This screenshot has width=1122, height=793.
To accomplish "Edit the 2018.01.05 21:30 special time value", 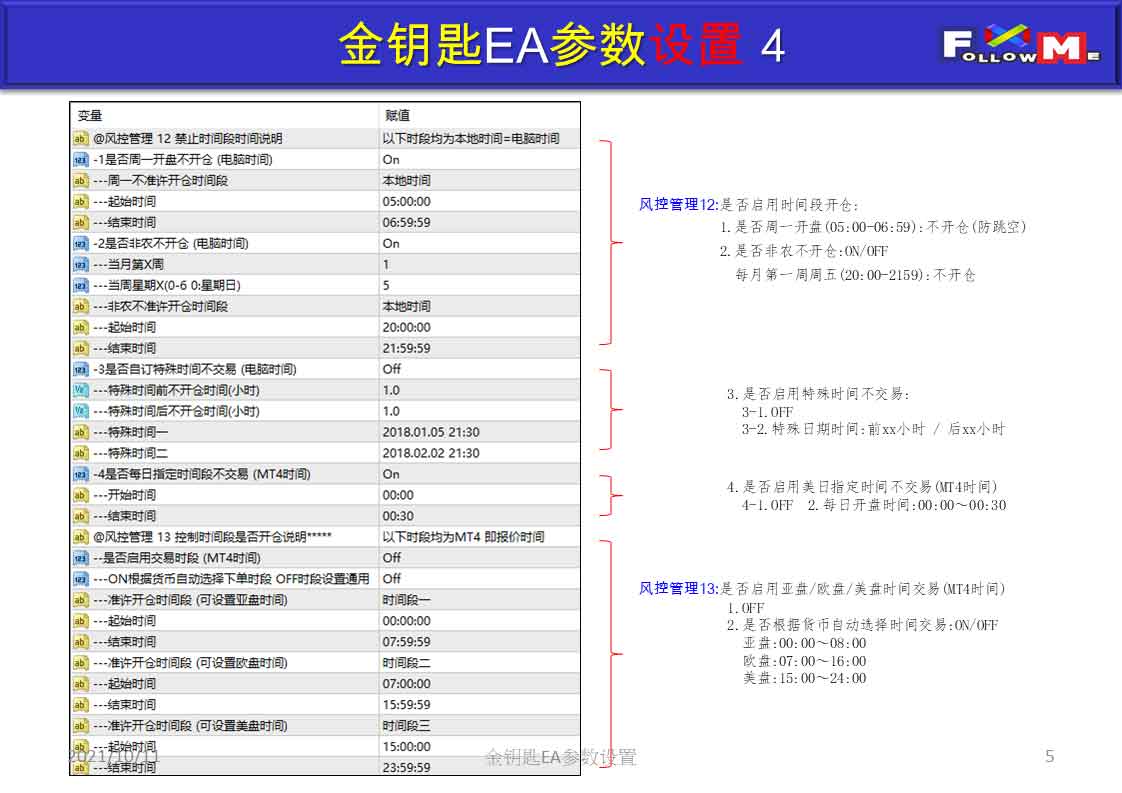I will pyautogui.click(x=431, y=432).
